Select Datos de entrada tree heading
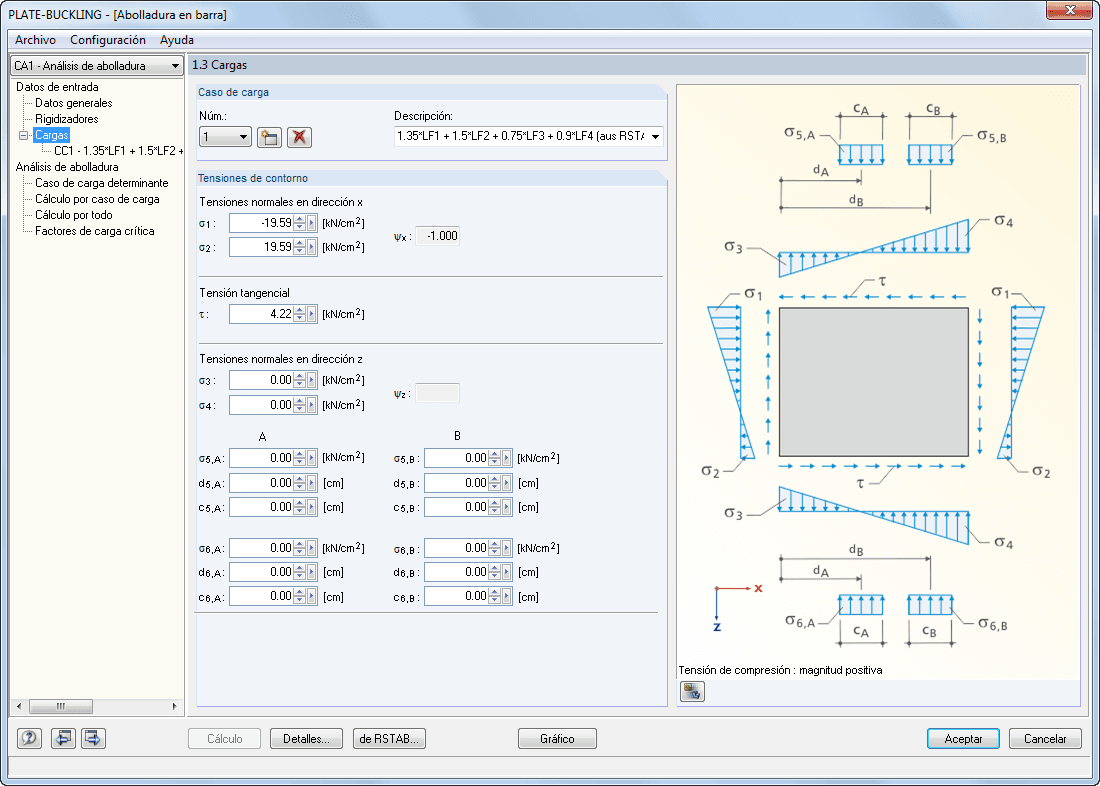 click(58, 87)
